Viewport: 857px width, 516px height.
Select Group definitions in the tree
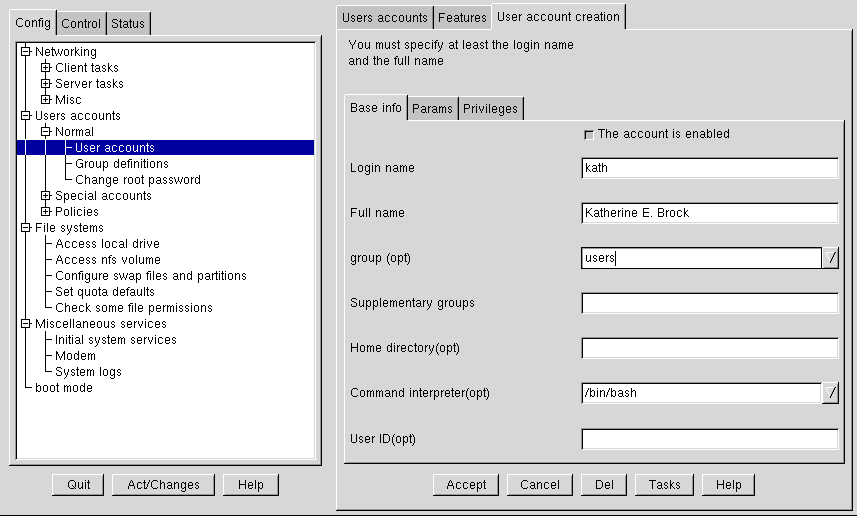tap(122, 164)
